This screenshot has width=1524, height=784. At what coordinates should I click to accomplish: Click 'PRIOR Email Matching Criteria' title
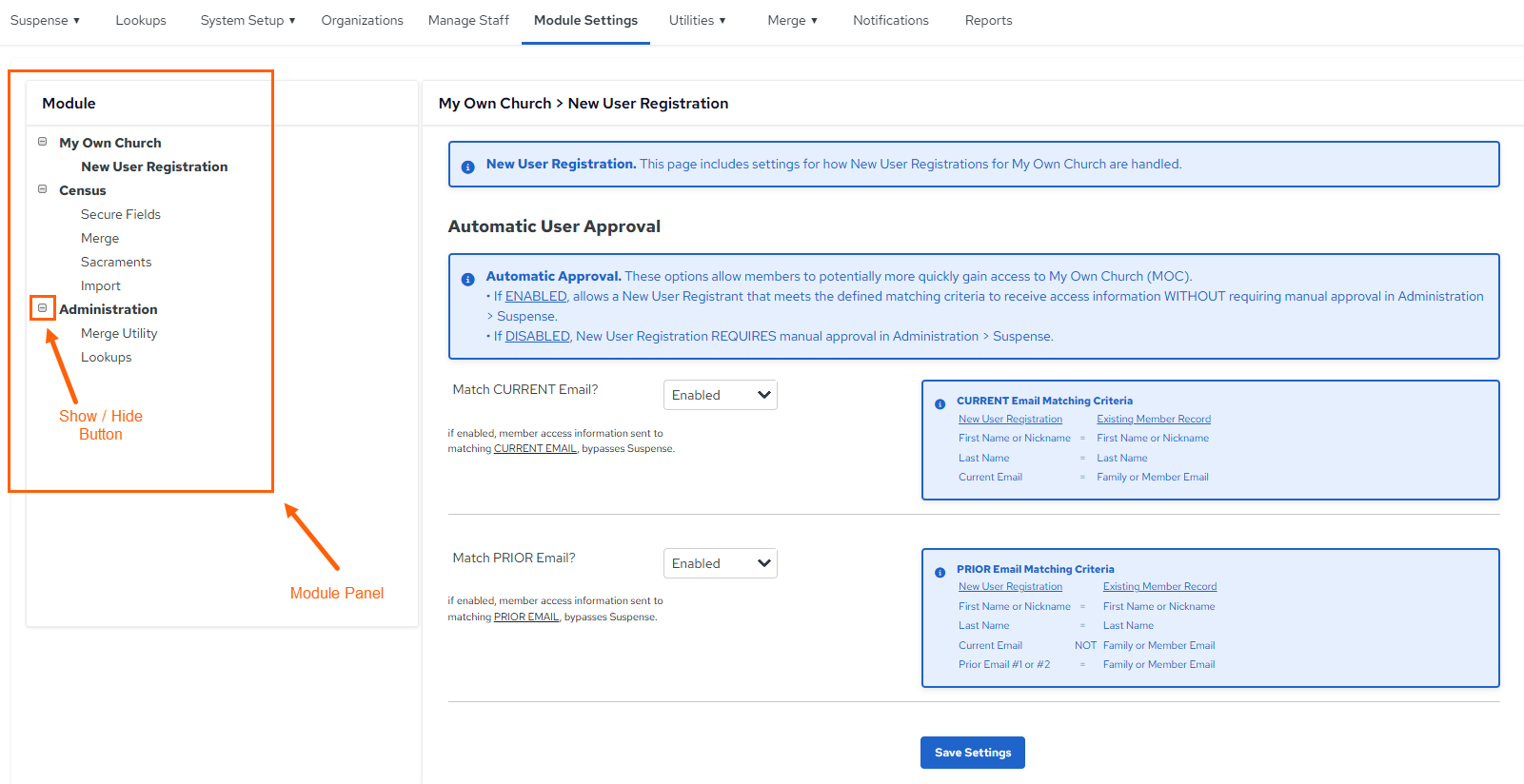[x=1035, y=569]
